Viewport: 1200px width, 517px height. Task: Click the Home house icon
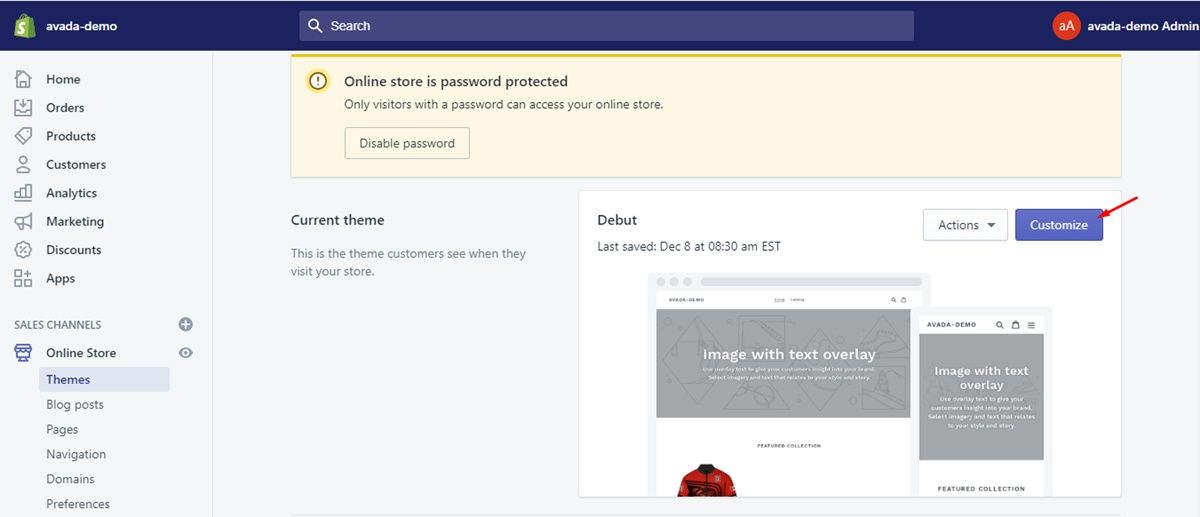[23, 79]
